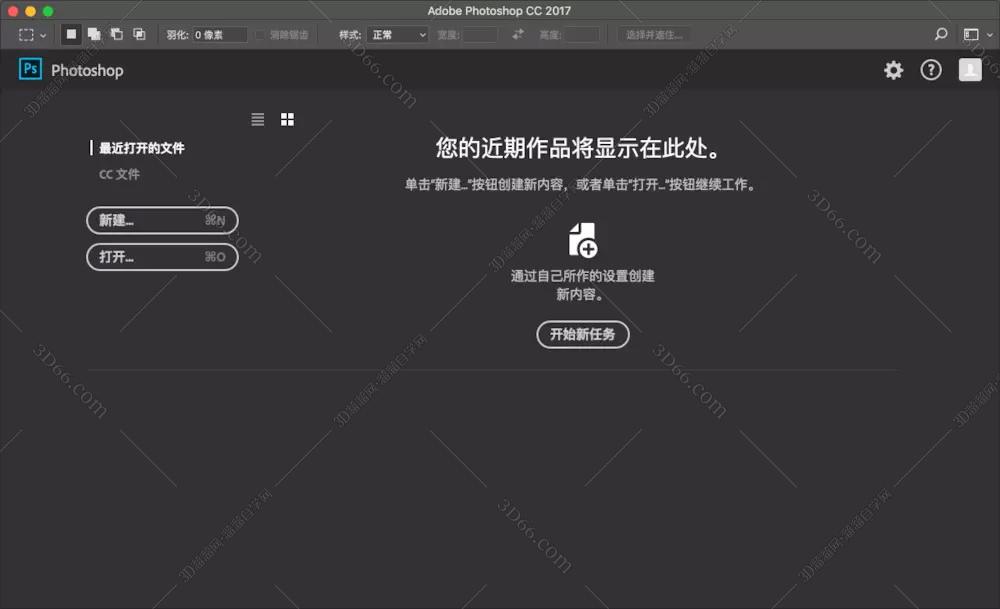Select the 最近打开的文件 tab
Image resolution: width=1000 pixels, height=609 pixels.
141,148
